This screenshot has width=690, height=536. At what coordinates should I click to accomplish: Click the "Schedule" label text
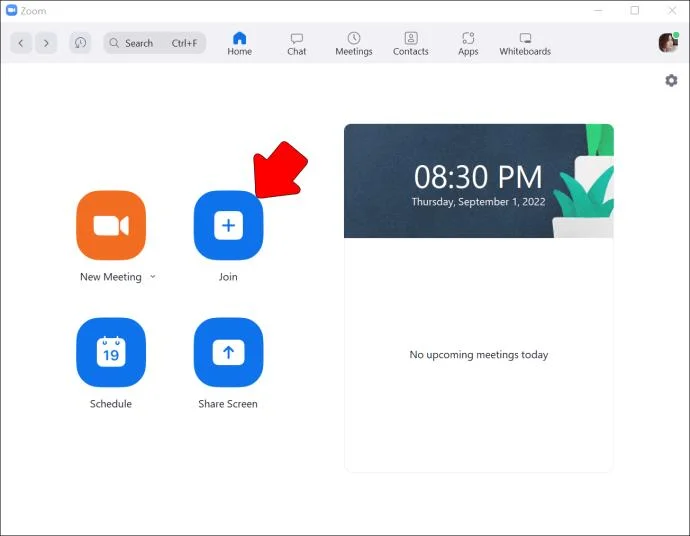111,404
